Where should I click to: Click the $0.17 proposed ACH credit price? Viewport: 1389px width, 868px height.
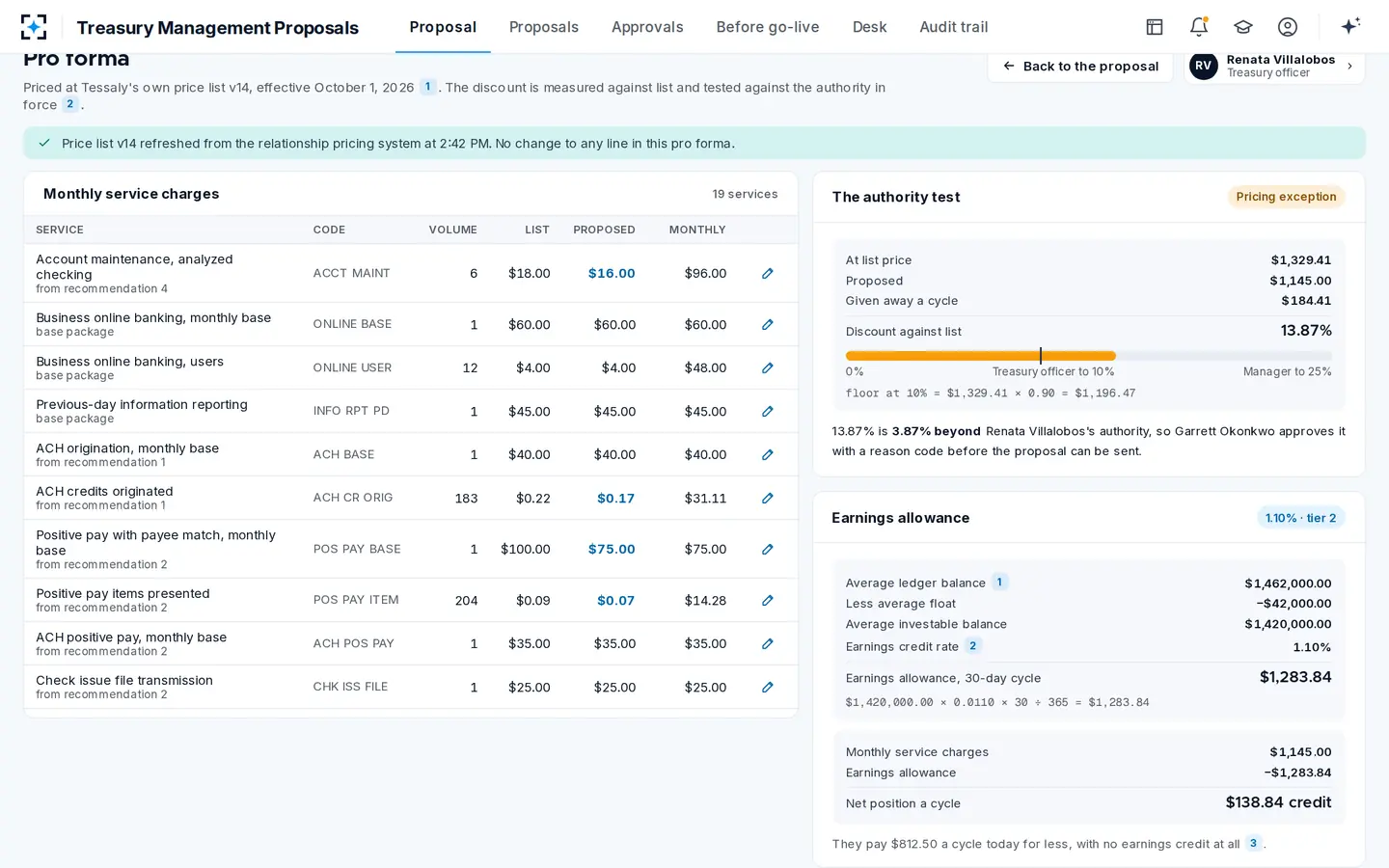click(615, 499)
